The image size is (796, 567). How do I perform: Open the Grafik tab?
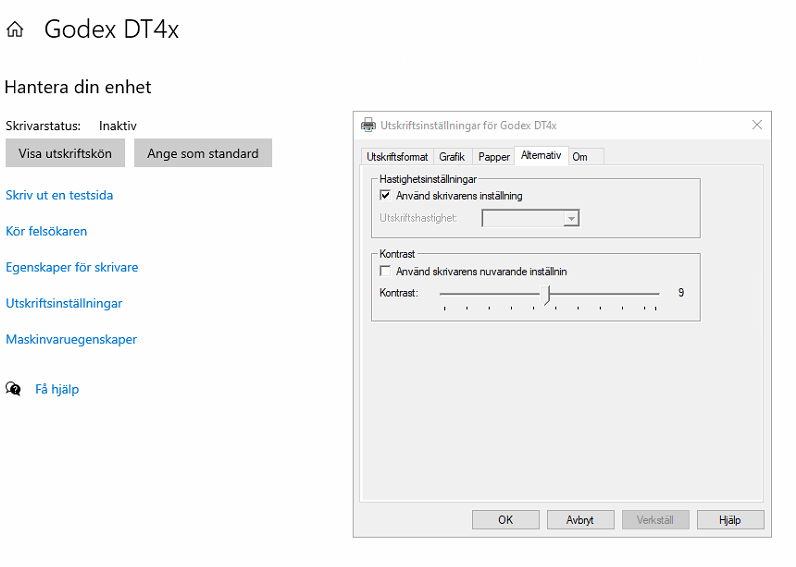pos(452,157)
